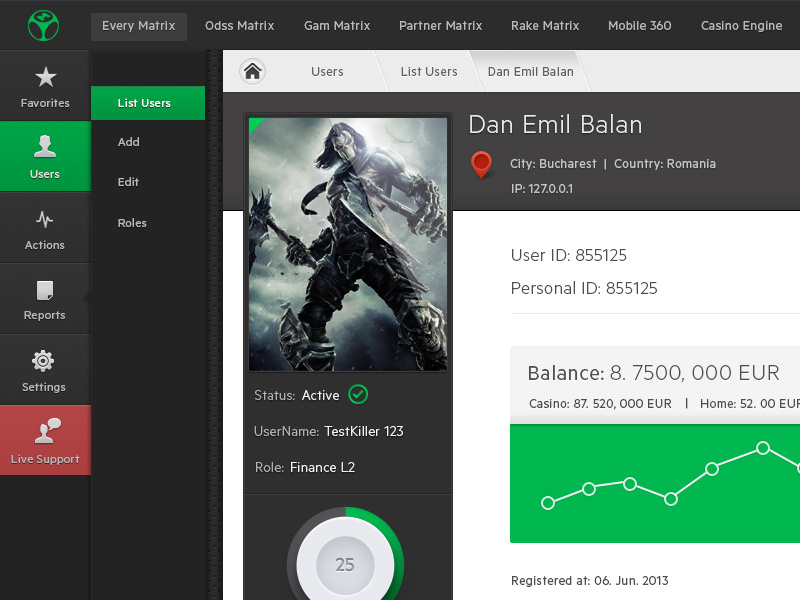Click the Dan Emil Balan breadcrumb

(x=531, y=71)
